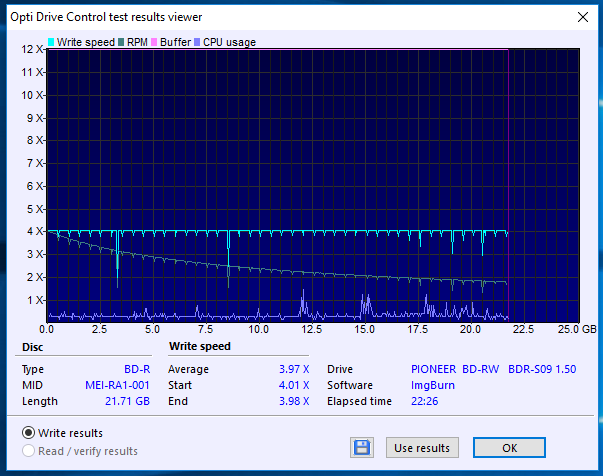Image resolution: width=603 pixels, height=476 pixels.
Task: Click the Disc section heading
Action: tap(33, 347)
